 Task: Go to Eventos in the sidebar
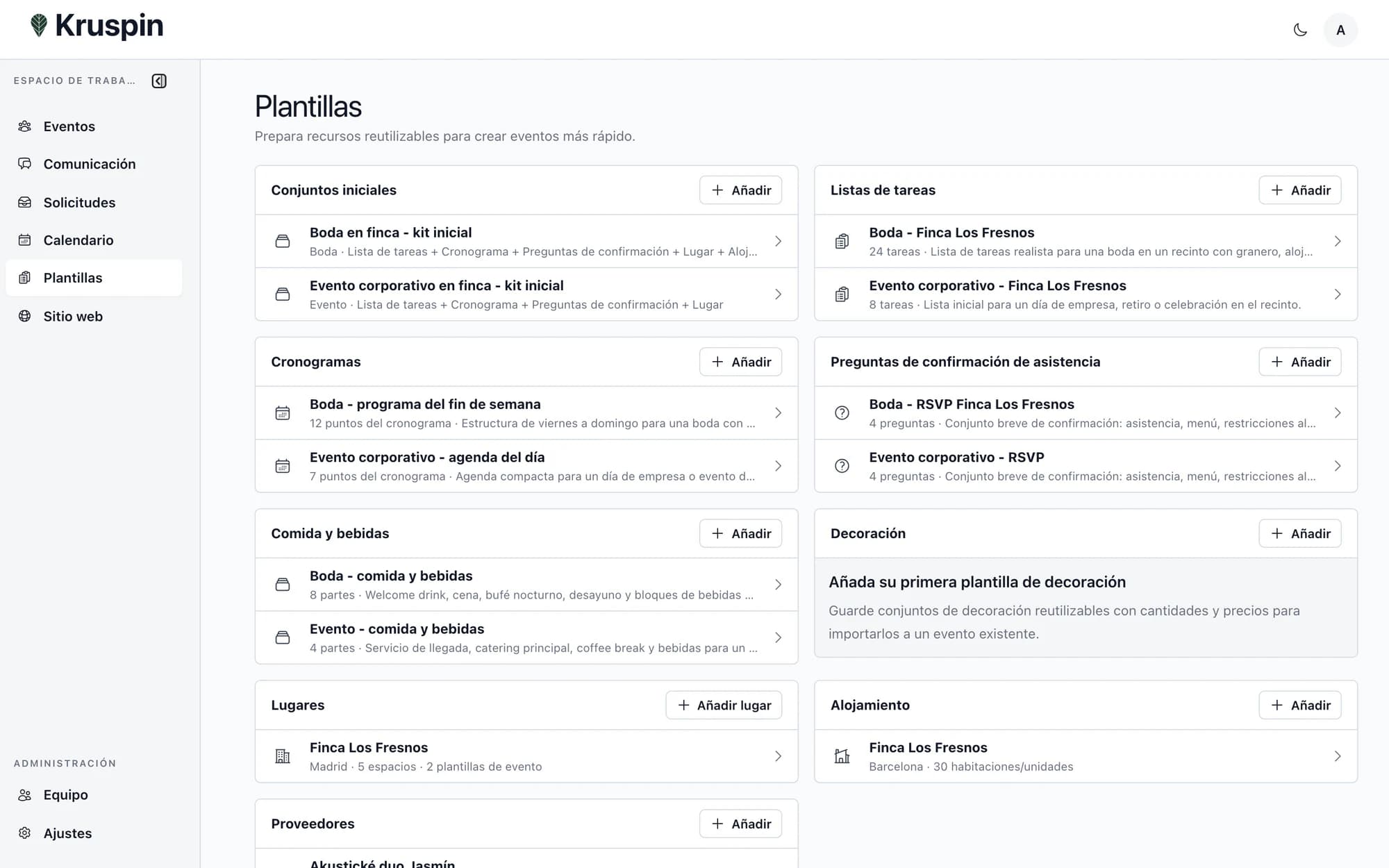94,126
